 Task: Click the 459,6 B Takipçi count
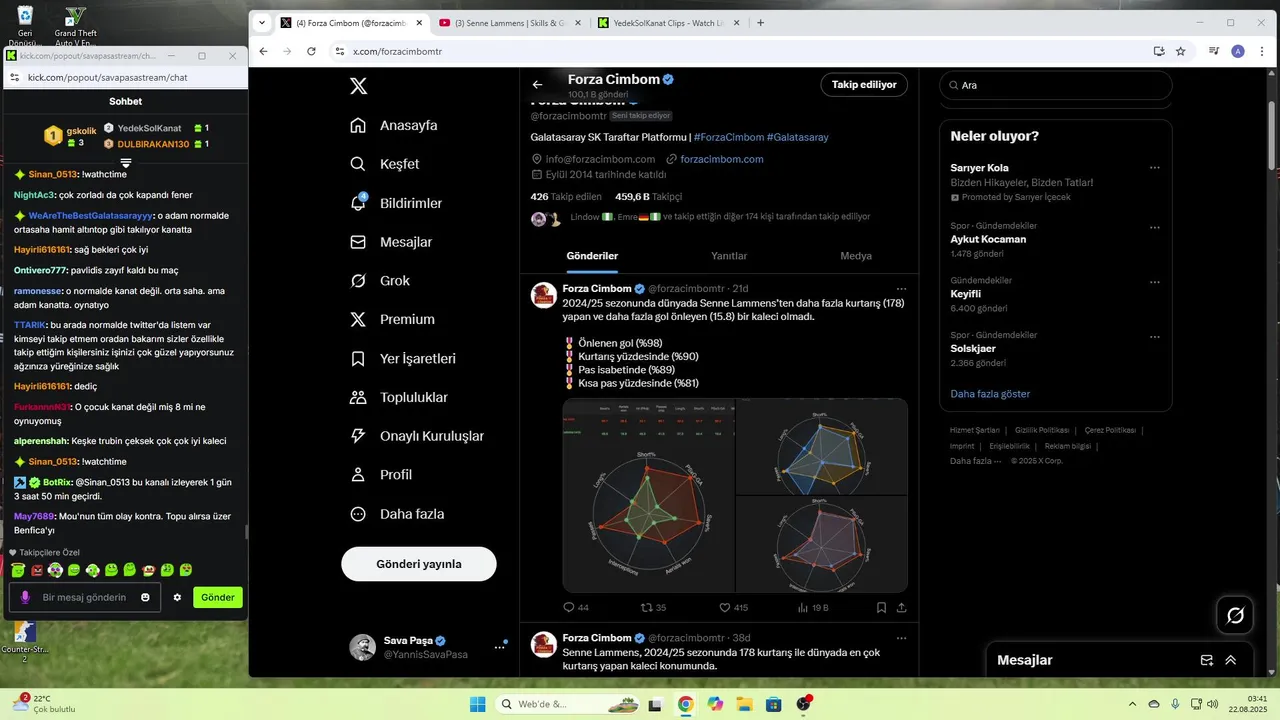click(x=648, y=197)
